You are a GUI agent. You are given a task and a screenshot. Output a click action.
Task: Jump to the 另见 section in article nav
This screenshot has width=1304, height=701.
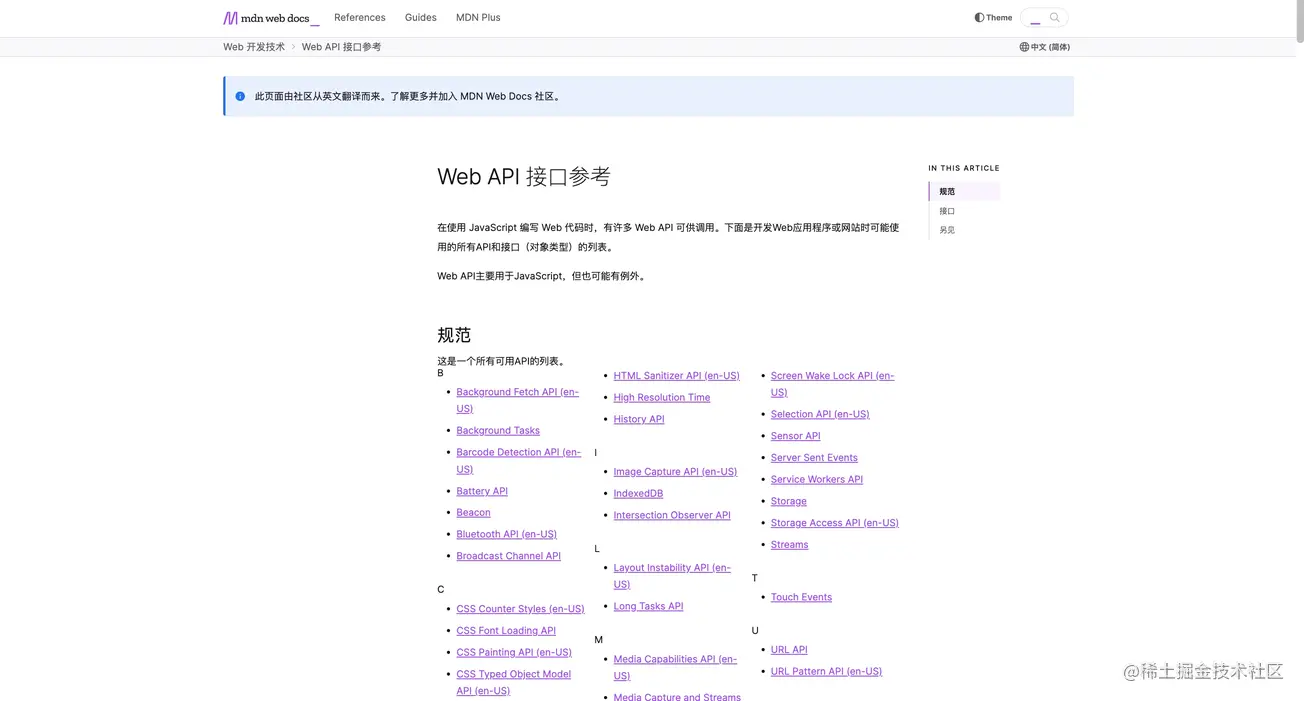pos(947,230)
